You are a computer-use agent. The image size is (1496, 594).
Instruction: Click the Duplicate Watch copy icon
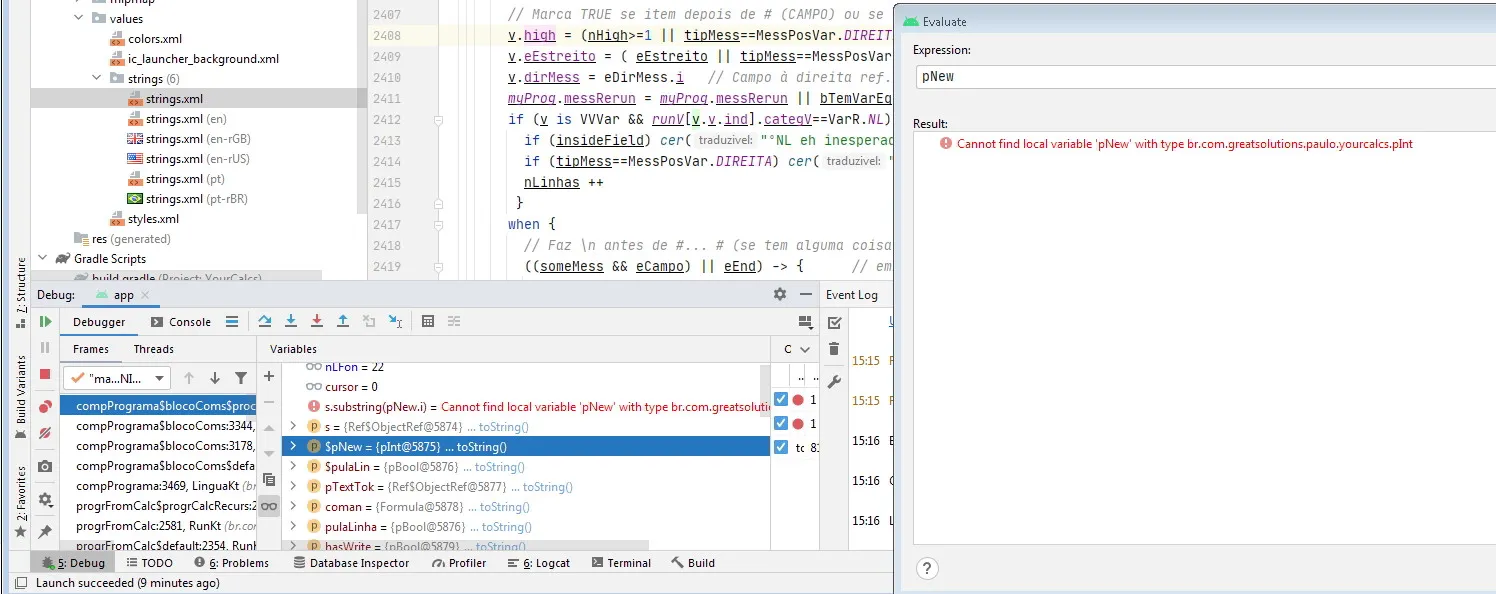click(268, 480)
